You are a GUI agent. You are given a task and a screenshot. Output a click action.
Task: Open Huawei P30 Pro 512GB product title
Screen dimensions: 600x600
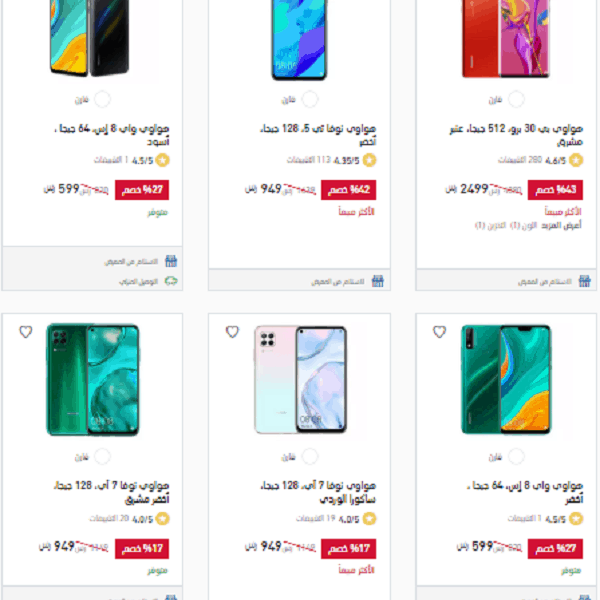[516, 135]
